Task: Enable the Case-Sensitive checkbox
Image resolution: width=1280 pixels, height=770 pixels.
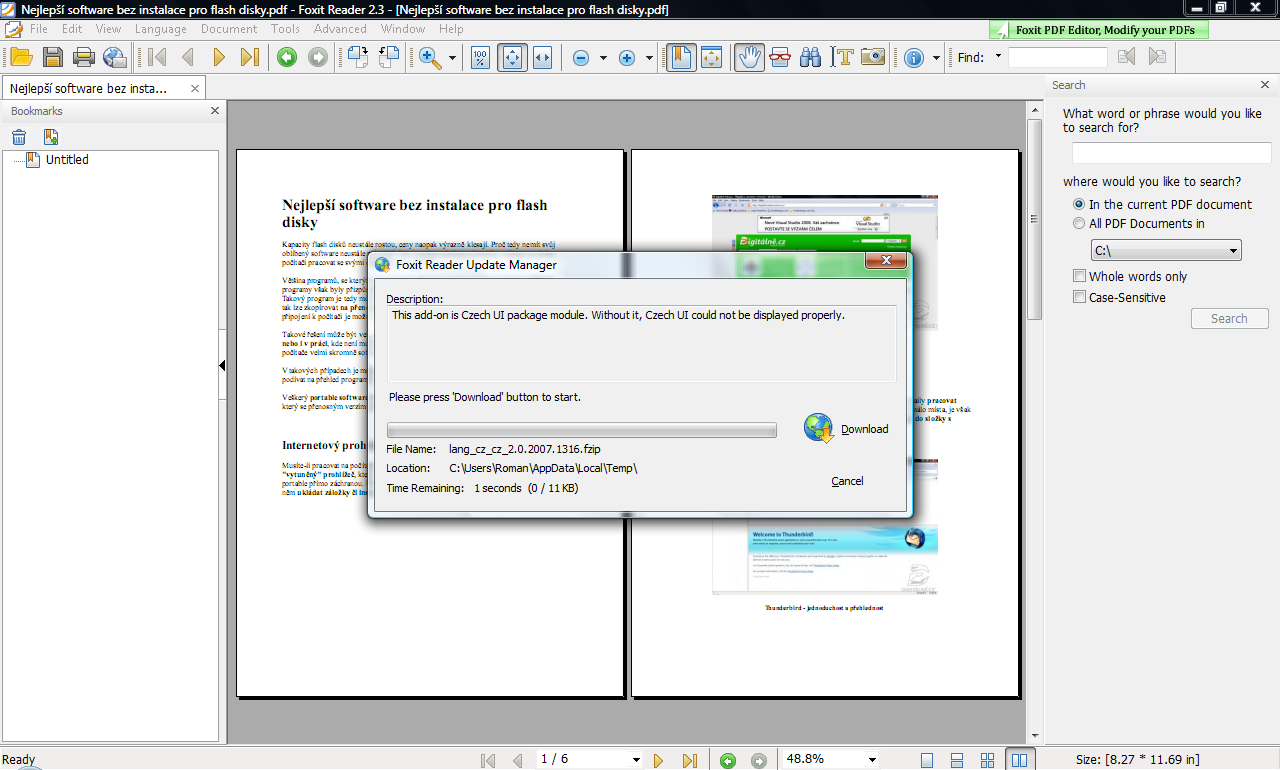Action: tap(1079, 297)
